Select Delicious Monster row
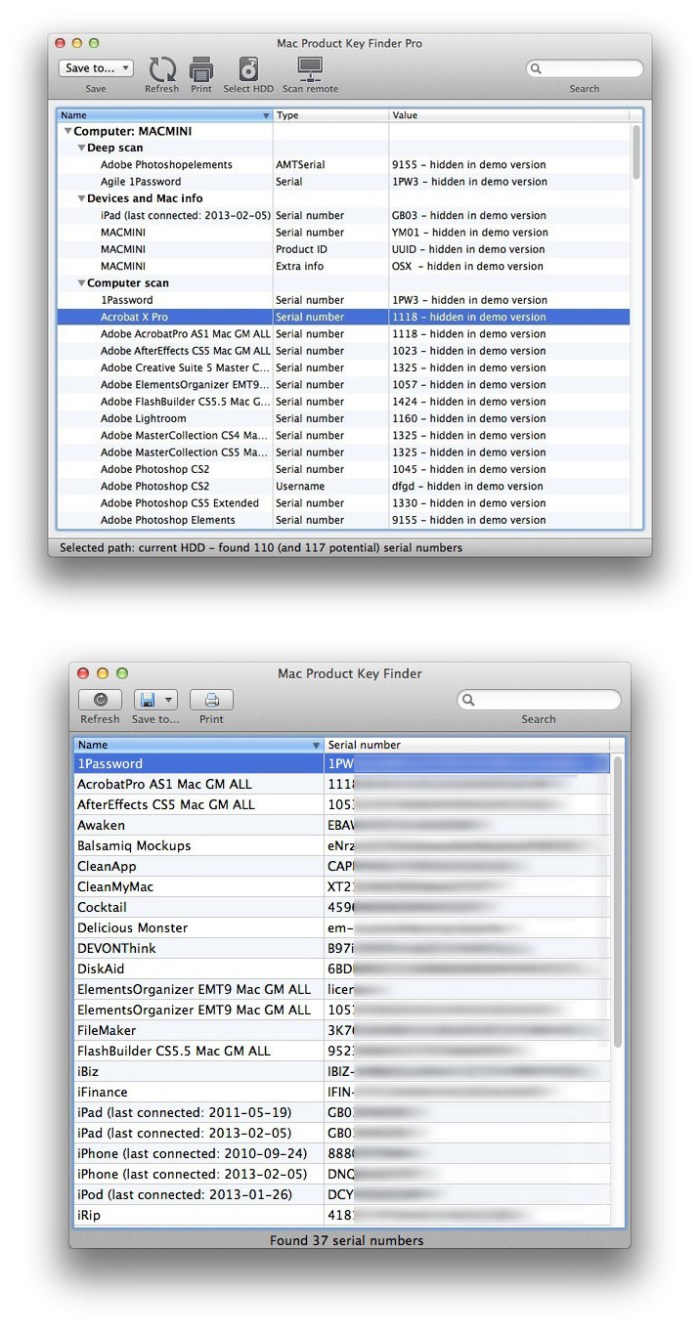The height and width of the screenshot is (1335, 700). pos(343,927)
